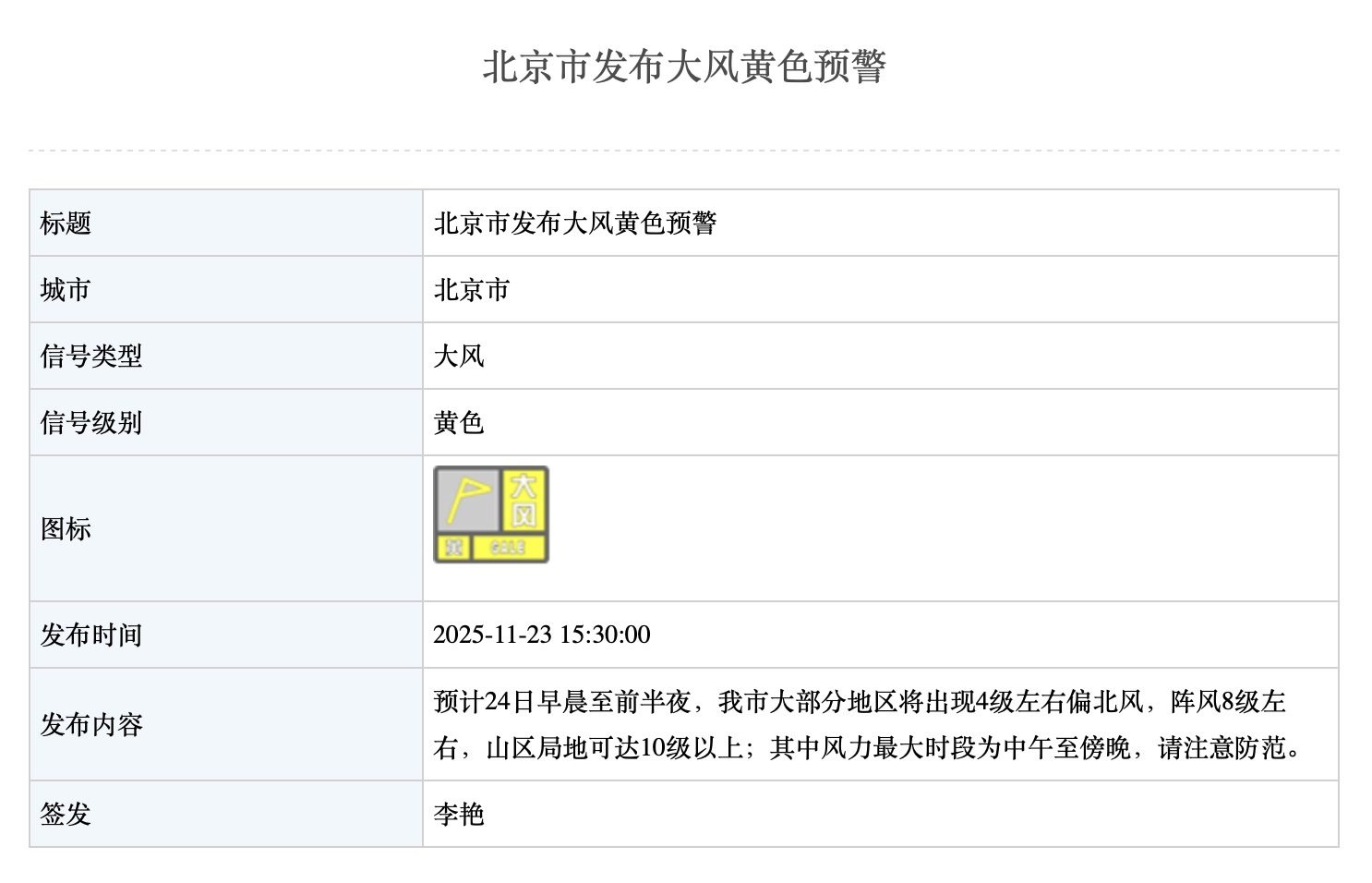Select the signer name 李艳
Viewport: 1372px width, 883px height.
[x=459, y=815]
